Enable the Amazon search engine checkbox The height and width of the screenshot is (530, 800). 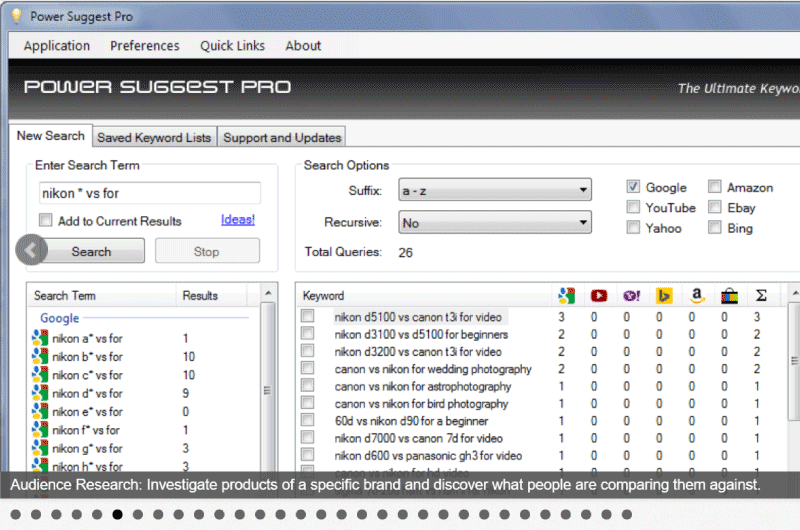714,187
